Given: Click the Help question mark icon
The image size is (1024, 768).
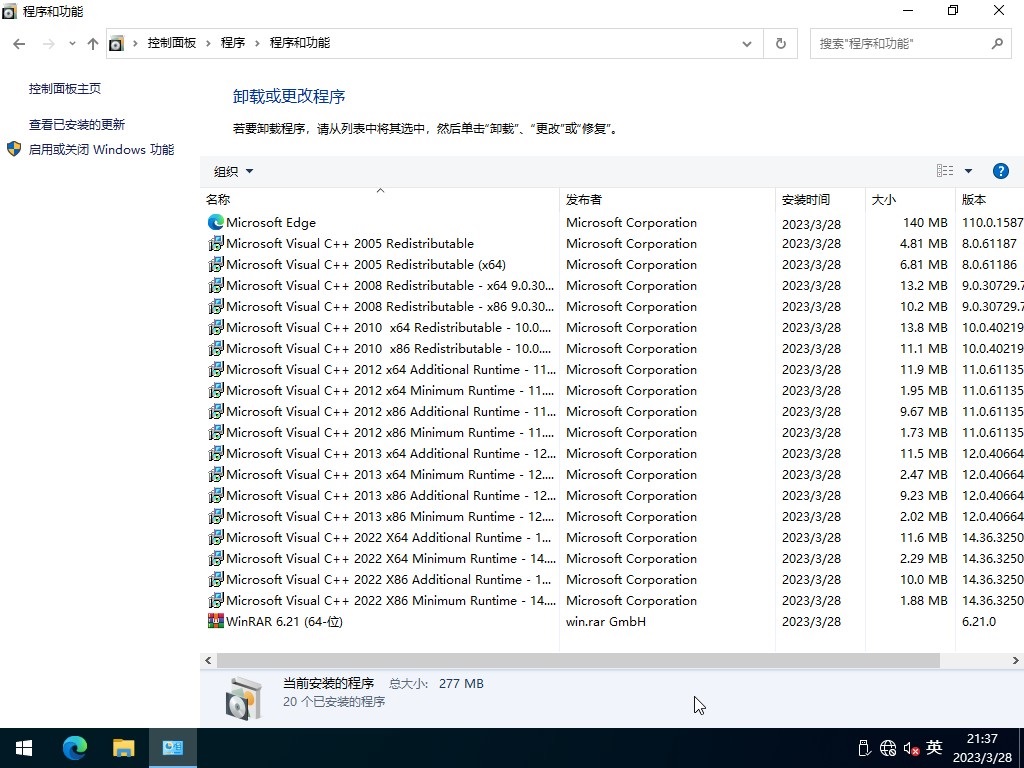Looking at the screenshot, I should (1001, 170).
